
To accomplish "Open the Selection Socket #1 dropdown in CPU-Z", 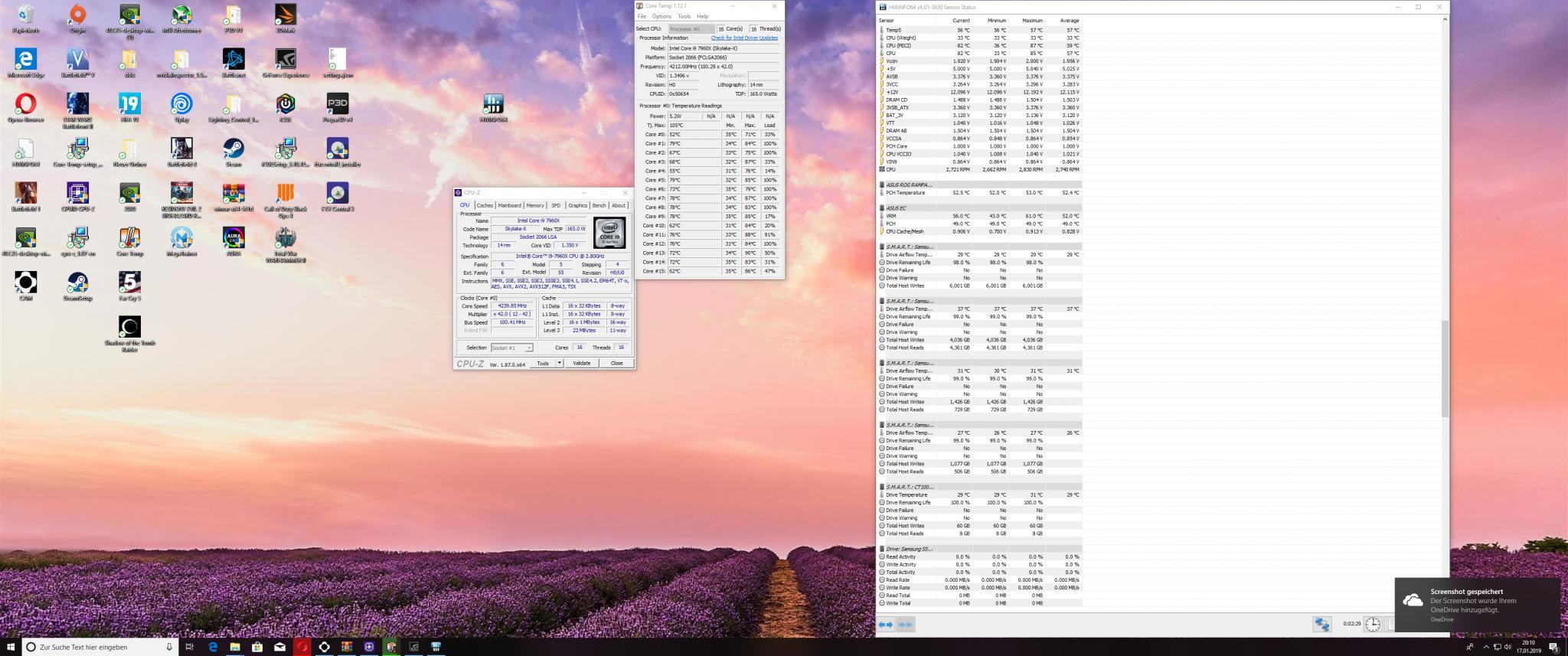I will (x=512, y=348).
